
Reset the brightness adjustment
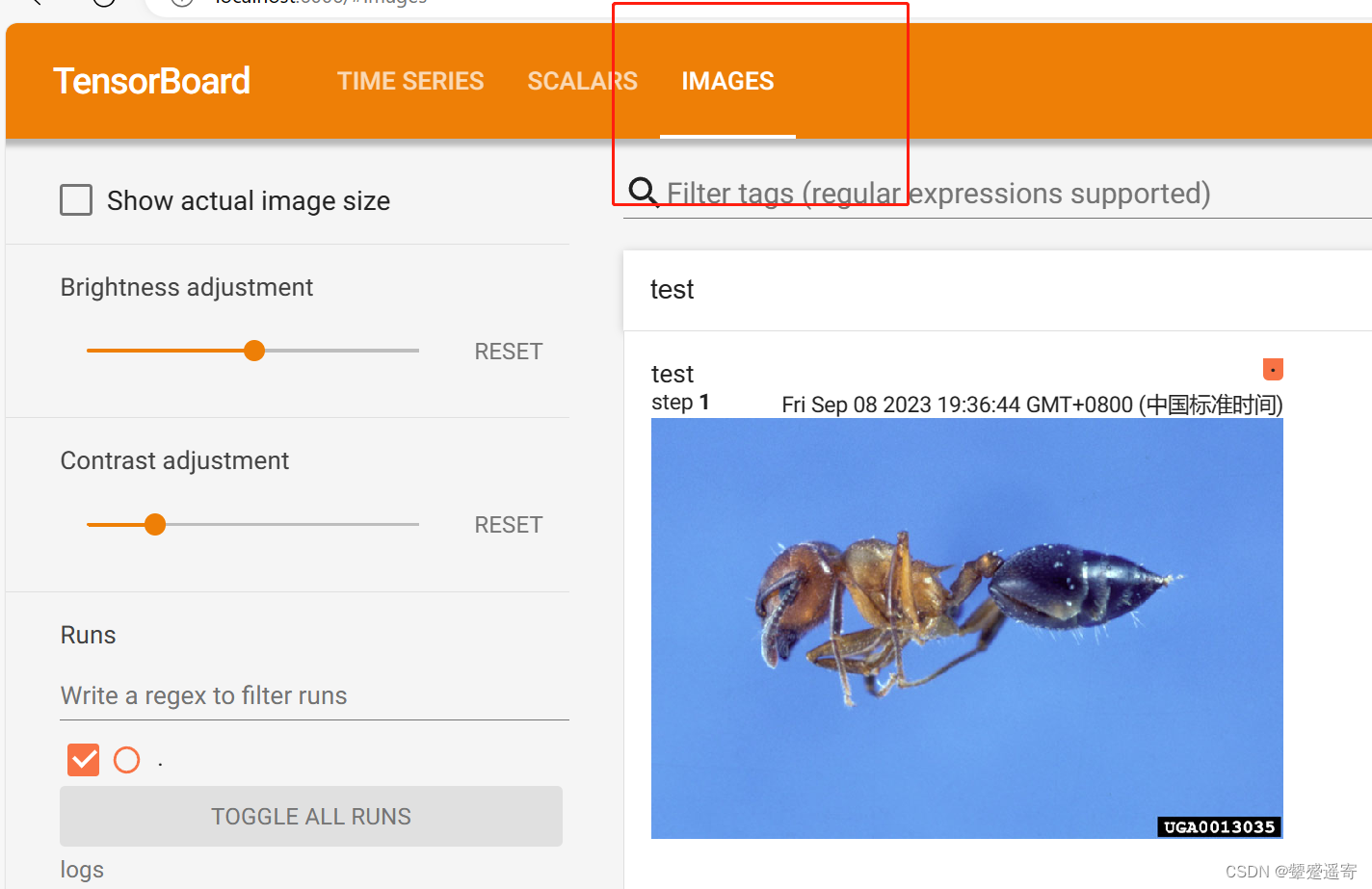coord(509,352)
